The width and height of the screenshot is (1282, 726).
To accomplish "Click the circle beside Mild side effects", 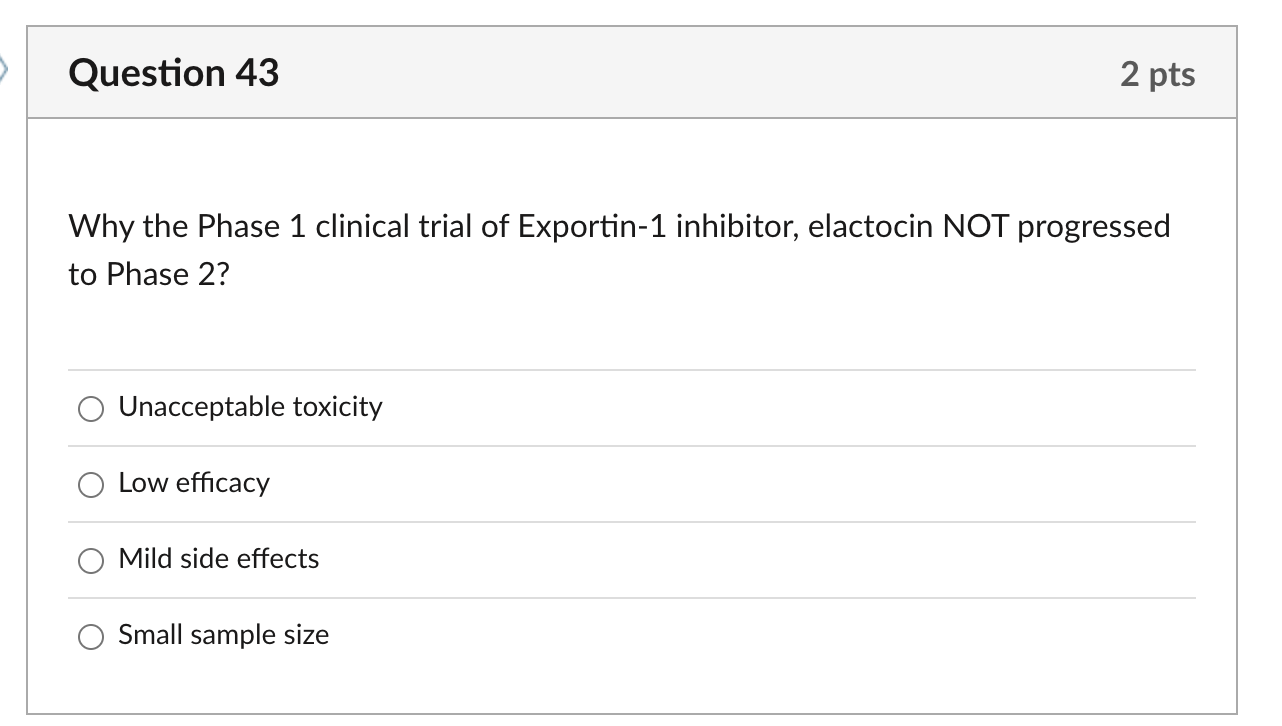I will pos(91,560).
